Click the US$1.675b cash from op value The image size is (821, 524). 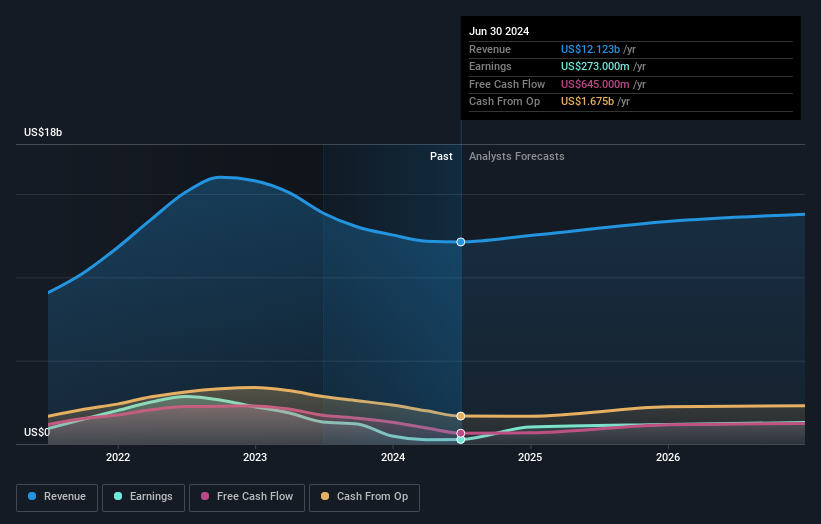(x=587, y=102)
